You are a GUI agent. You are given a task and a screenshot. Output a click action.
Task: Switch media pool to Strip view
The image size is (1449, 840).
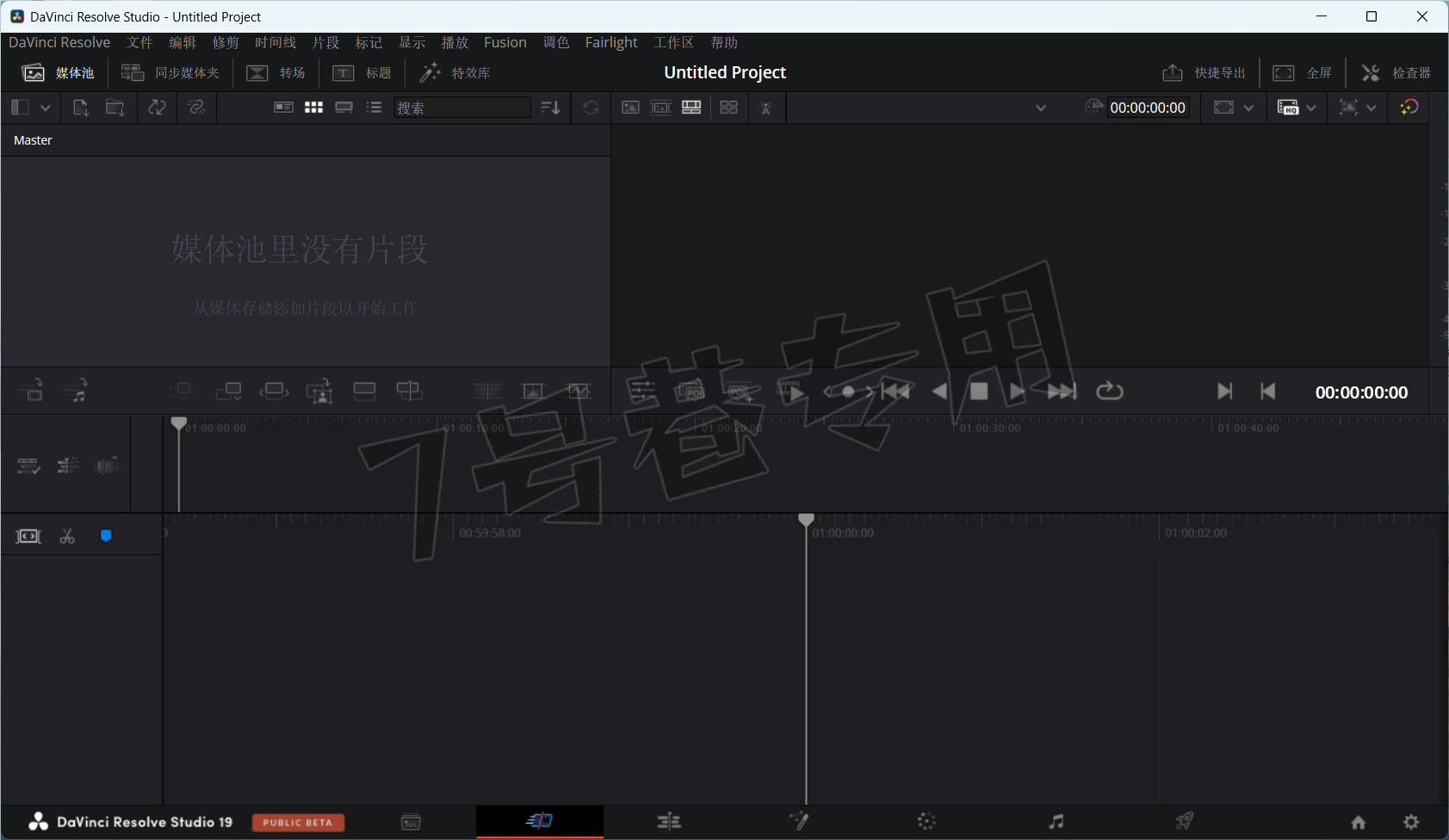click(344, 108)
